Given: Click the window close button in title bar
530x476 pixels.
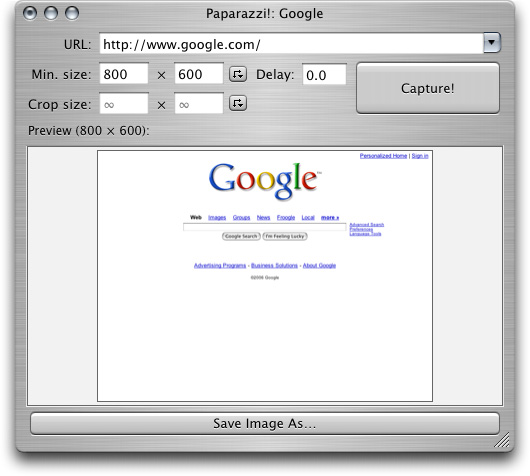Looking at the screenshot, I should point(30,13).
